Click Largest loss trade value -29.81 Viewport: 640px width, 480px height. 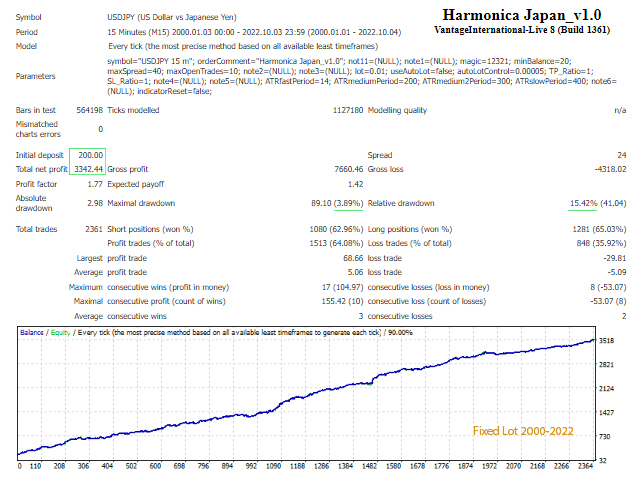coord(615,258)
